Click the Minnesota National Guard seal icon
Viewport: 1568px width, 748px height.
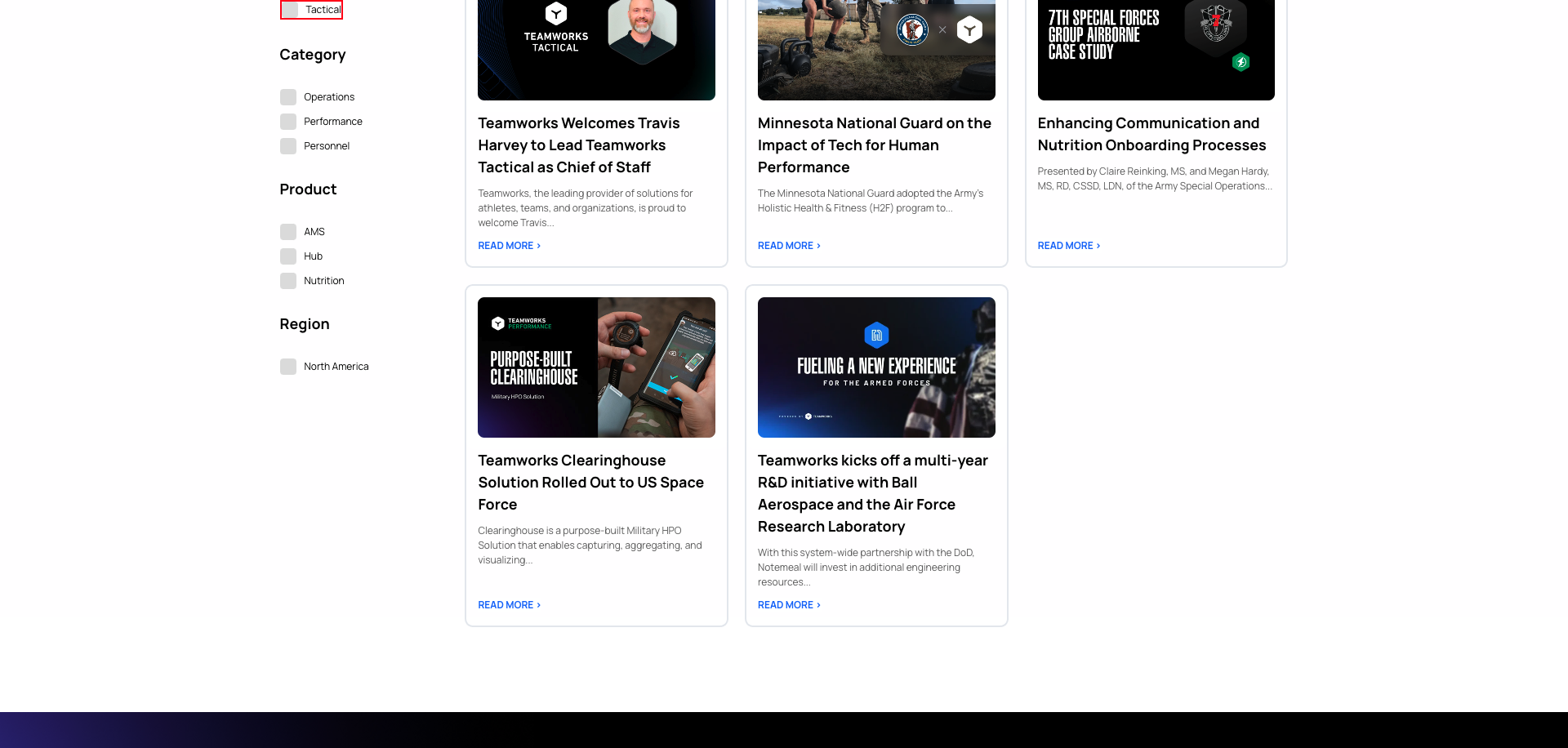(912, 29)
